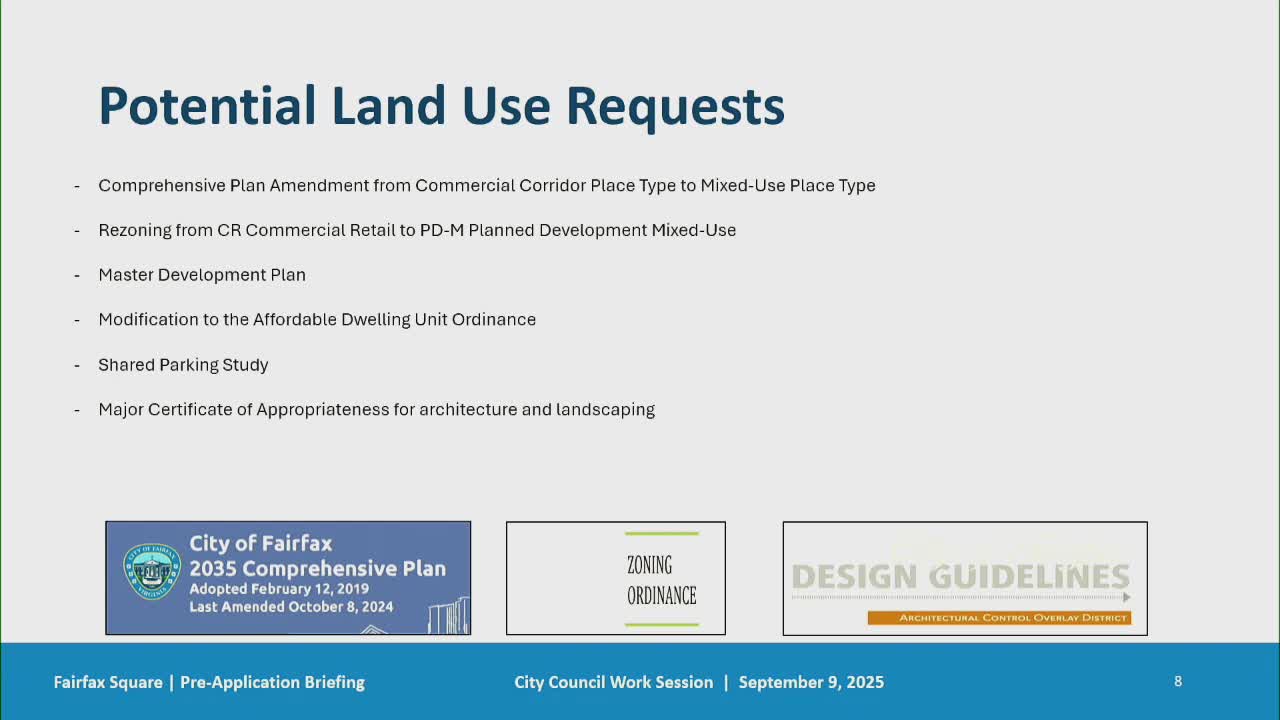The image size is (1280, 720).
Task: Click the 'September 9, 2025' footer date
Action: pyautogui.click(x=811, y=682)
